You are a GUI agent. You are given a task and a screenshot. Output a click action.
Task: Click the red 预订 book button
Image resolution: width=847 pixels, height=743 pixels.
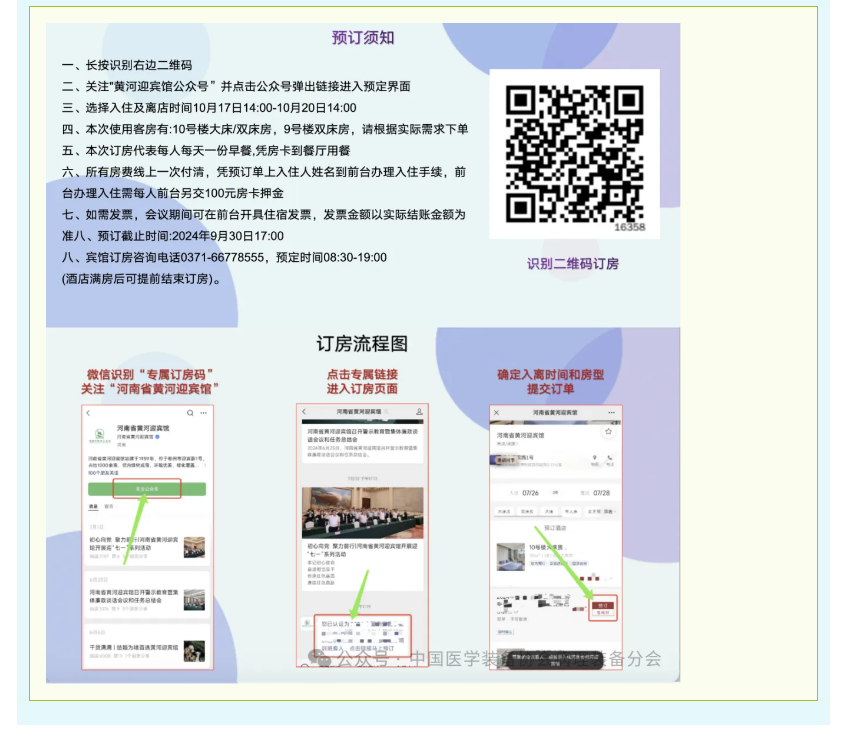pos(603,605)
